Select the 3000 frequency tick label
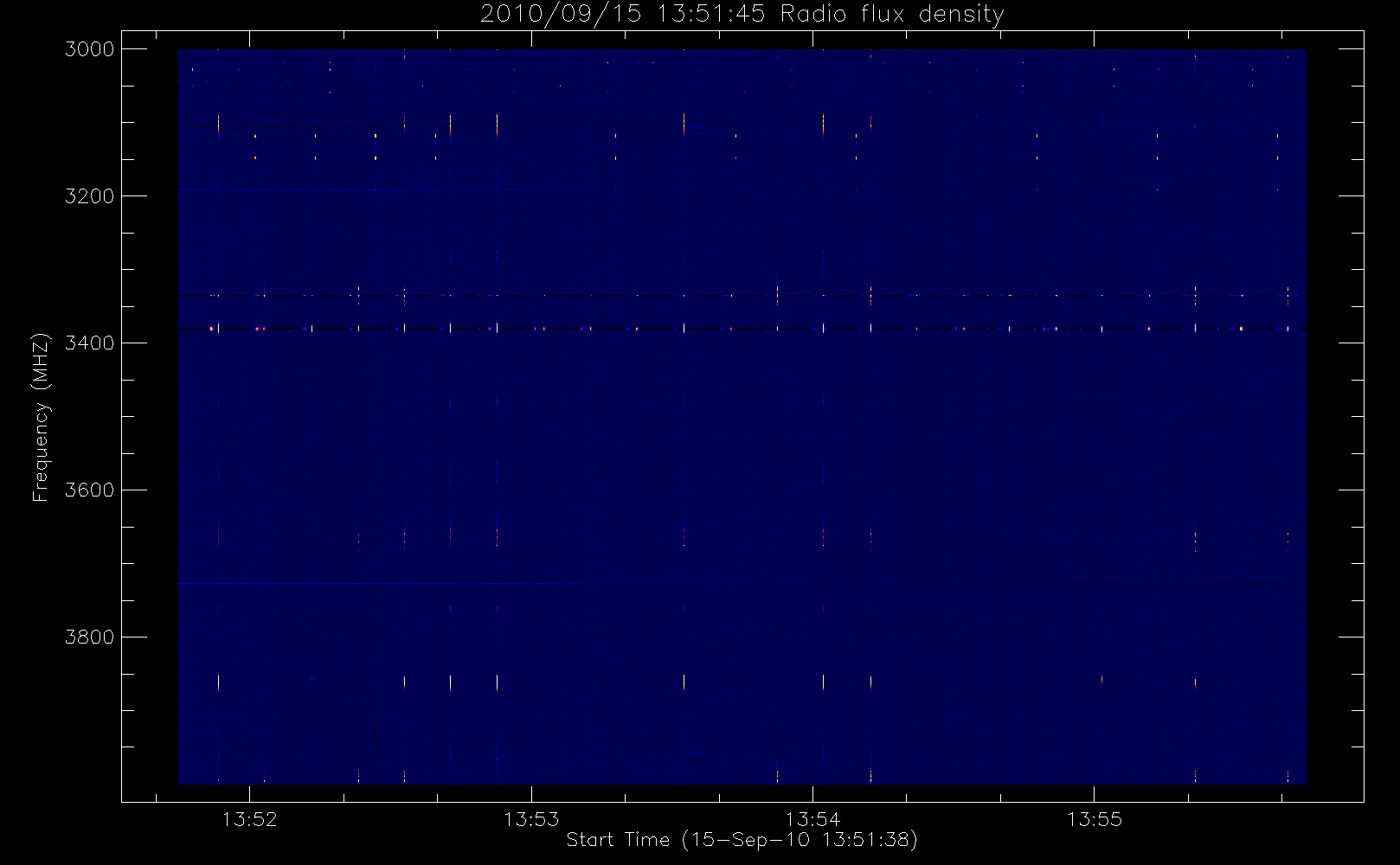The width and height of the screenshot is (1400, 865). click(x=90, y=49)
